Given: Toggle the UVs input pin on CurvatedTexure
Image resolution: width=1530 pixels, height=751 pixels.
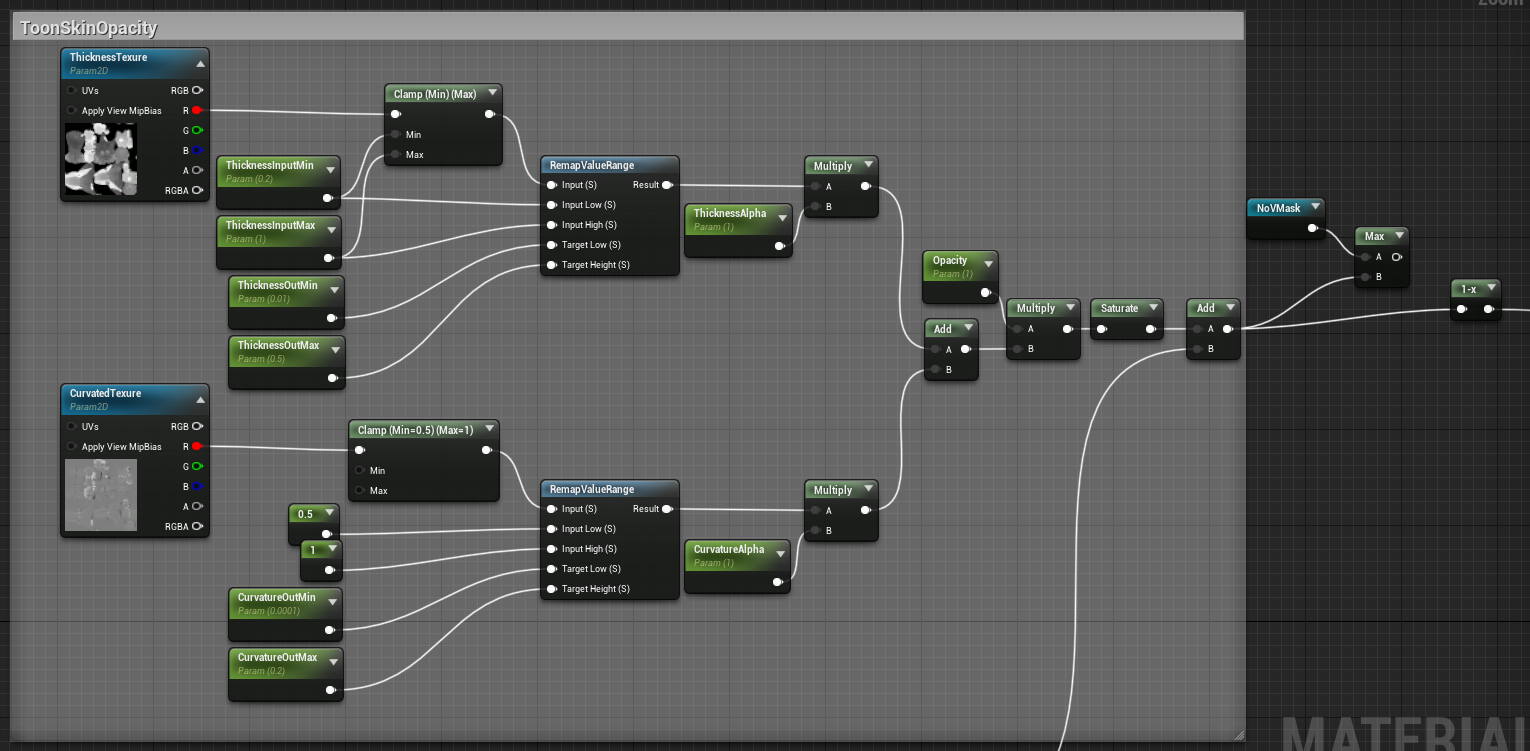Looking at the screenshot, I should [x=72, y=426].
